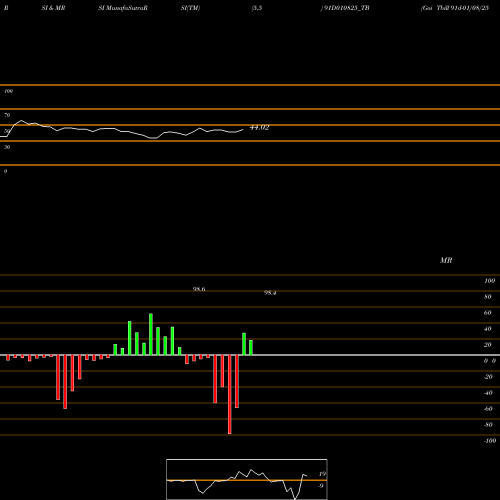Image resolution: width=500 pixels, height=500 pixels.
Task: Click the -40 label on the MR axis
Action: coord(488,393)
